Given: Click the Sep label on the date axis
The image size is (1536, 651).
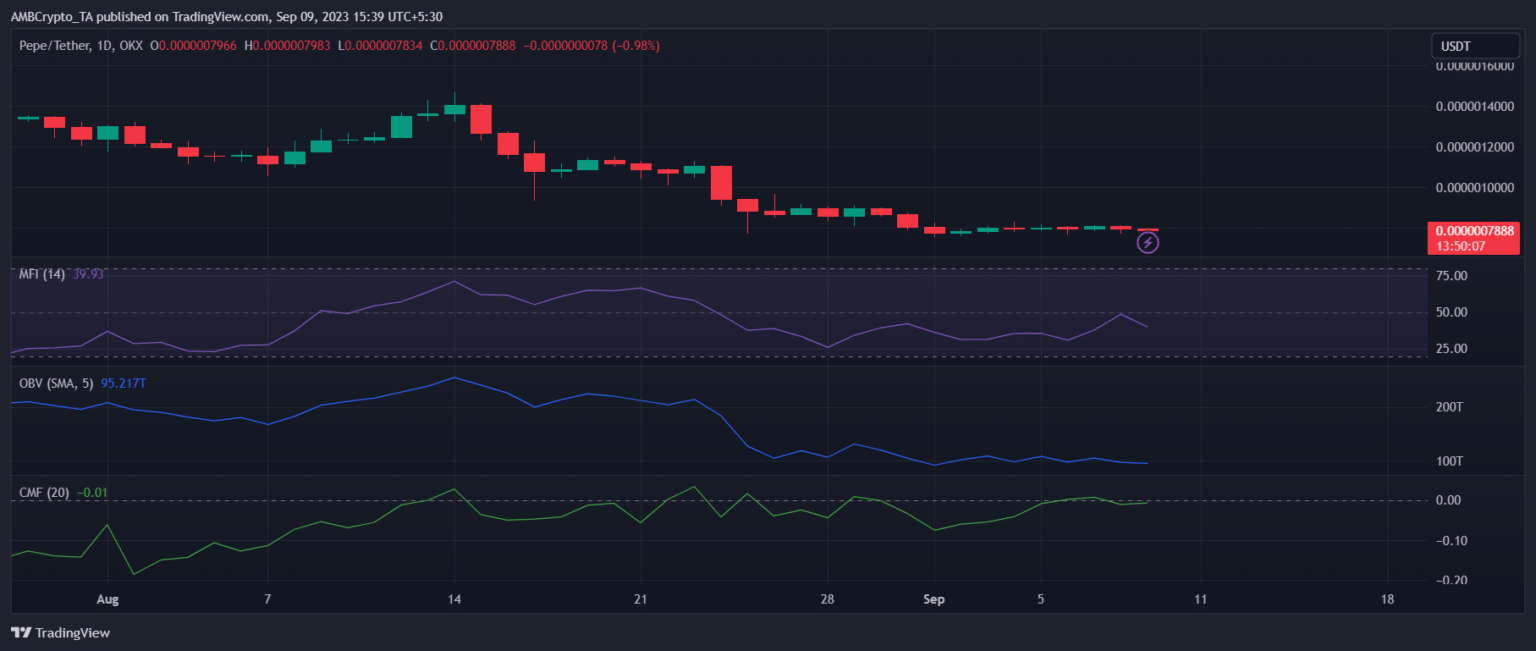Looking at the screenshot, I should (x=934, y=600).
